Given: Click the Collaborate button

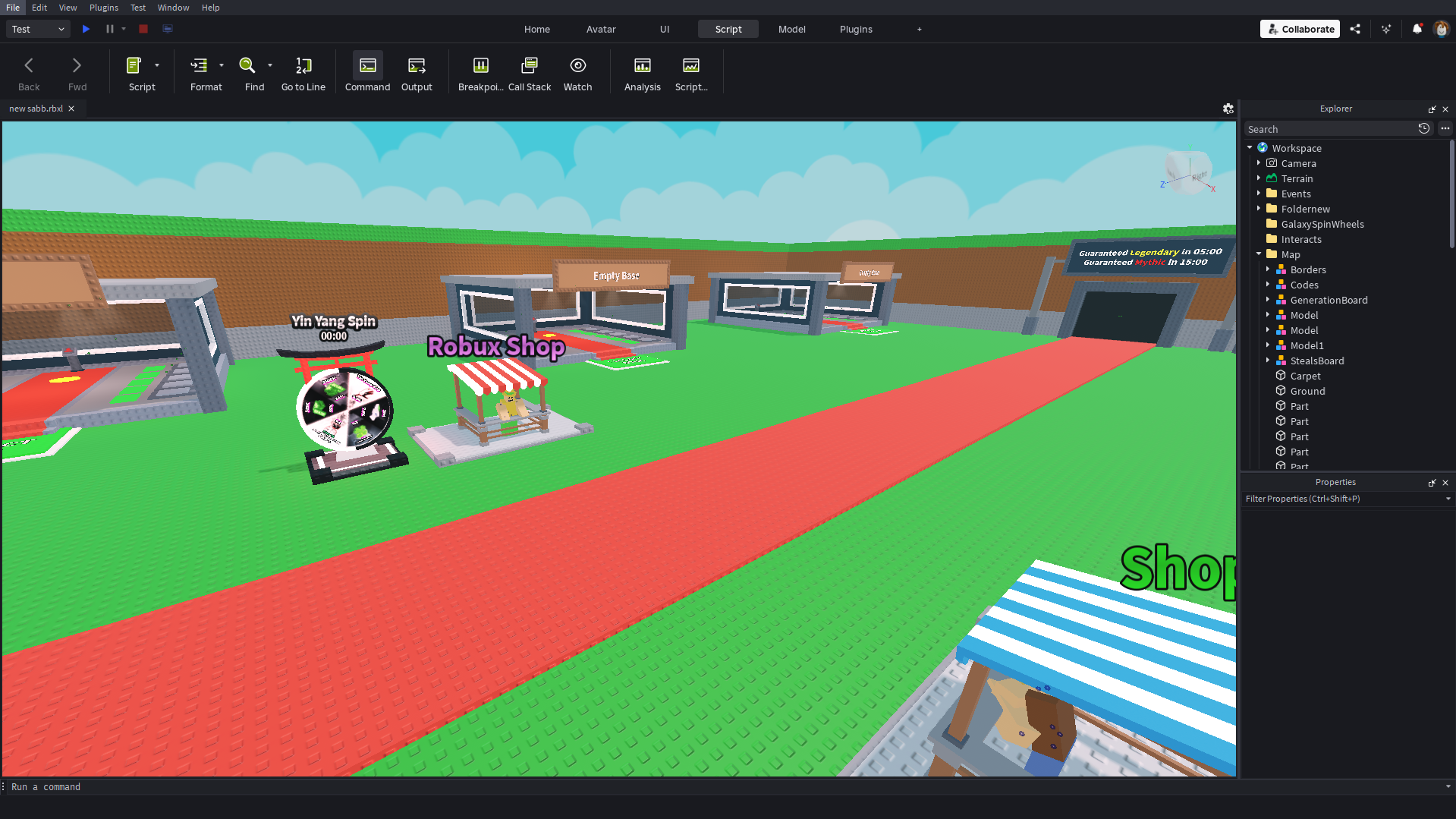Looking at the screenshot, I should (1299, 28).
